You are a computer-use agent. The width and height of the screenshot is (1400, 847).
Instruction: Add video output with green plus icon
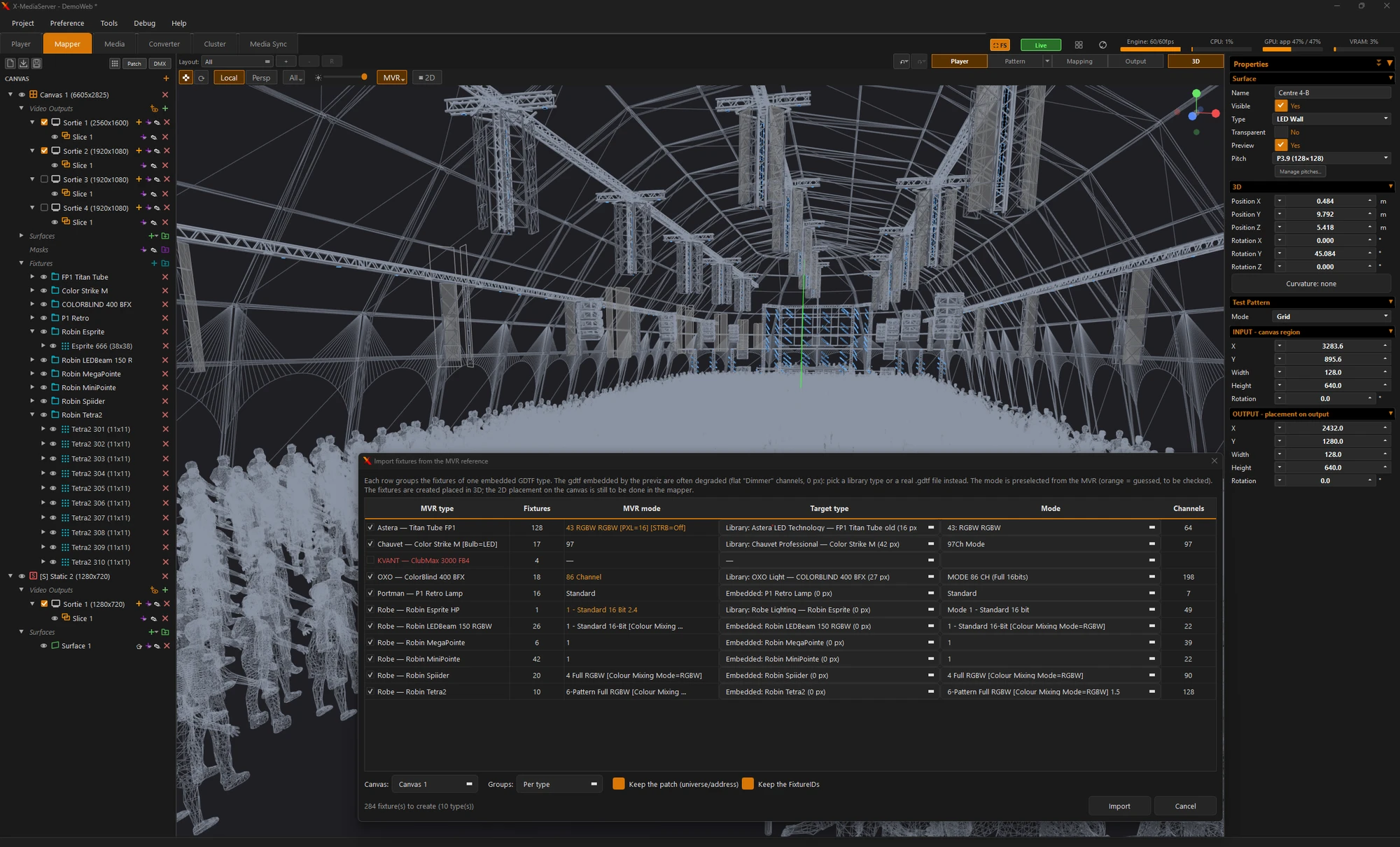(x=165, y=108)
